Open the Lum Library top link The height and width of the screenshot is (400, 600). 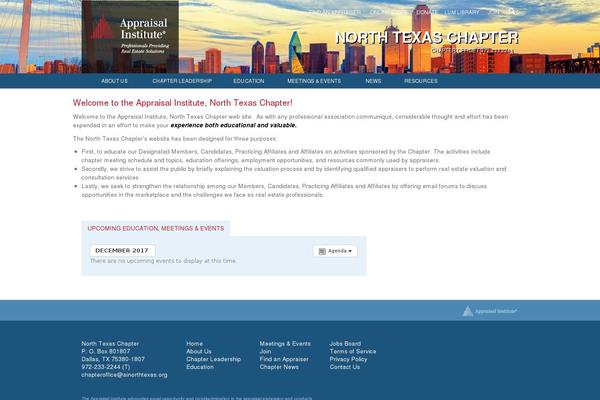462,12
